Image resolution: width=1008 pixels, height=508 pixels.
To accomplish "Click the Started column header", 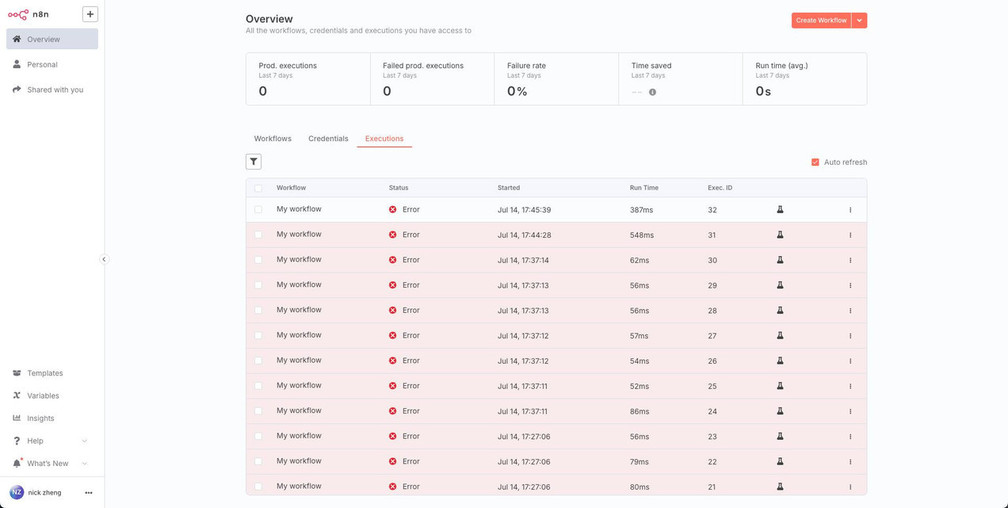I will pyautogui.click(x=508, y=188).
